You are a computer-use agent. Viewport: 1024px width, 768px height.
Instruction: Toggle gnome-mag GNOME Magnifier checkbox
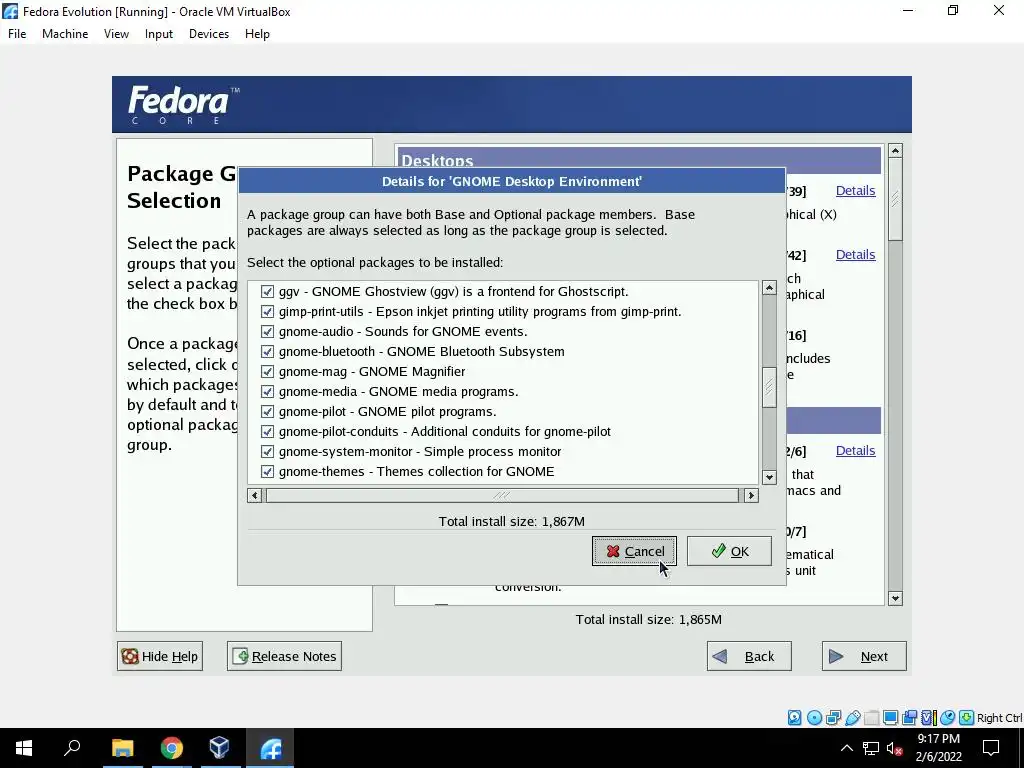pos(267,372)
